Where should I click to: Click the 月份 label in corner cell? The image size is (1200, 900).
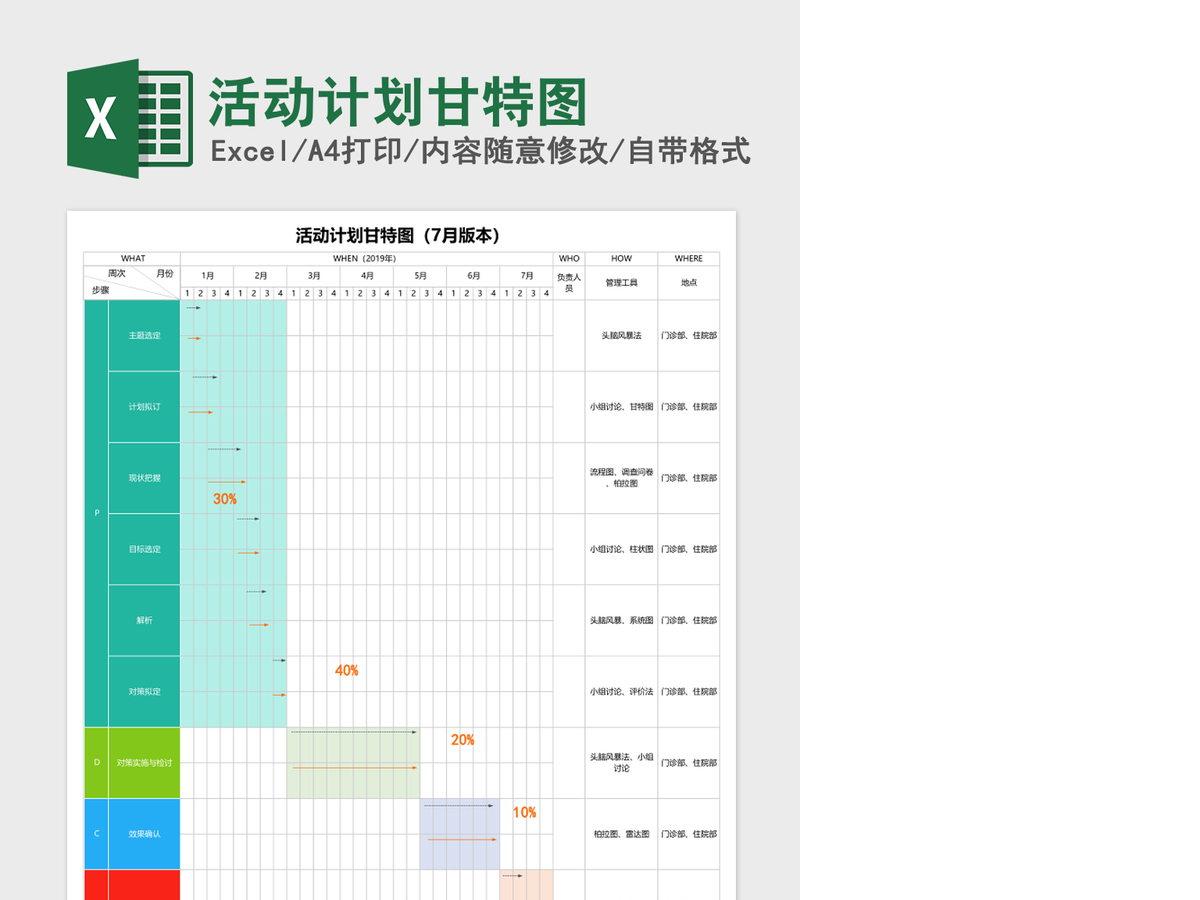(164, 273)
